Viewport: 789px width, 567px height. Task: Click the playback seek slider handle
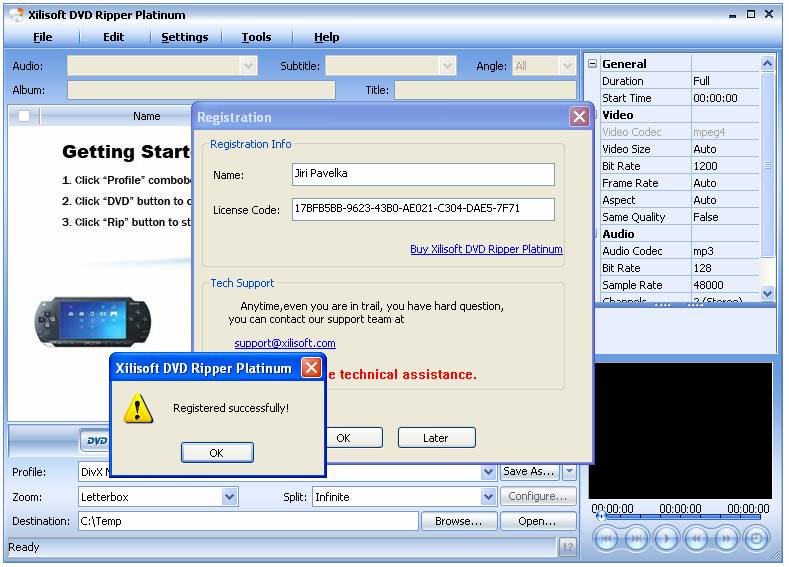(599, 516)
